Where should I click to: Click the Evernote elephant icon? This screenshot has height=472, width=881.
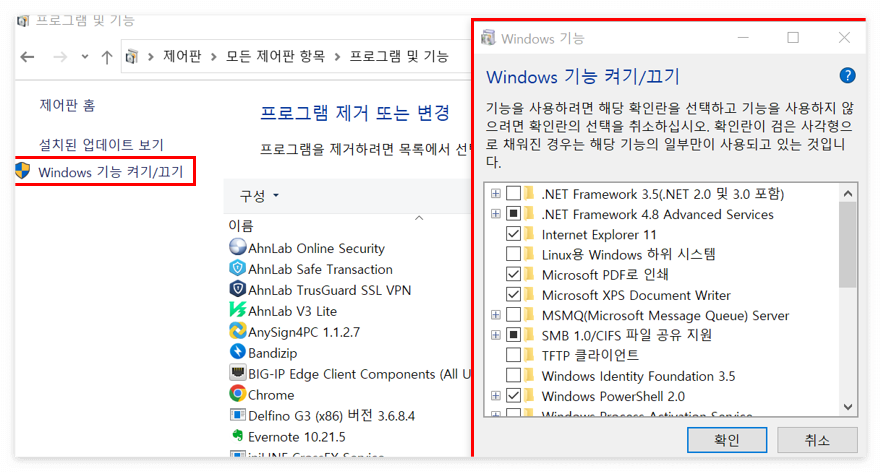tap(238, 435)
